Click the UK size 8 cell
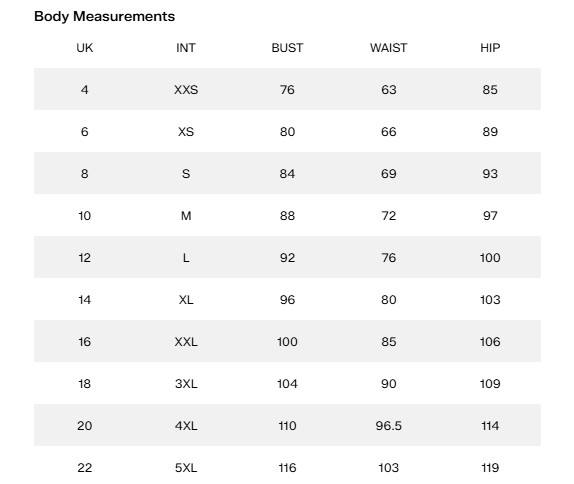Image resolution: width=574 pixels, height=484 pixels. [x=85, y=174]
